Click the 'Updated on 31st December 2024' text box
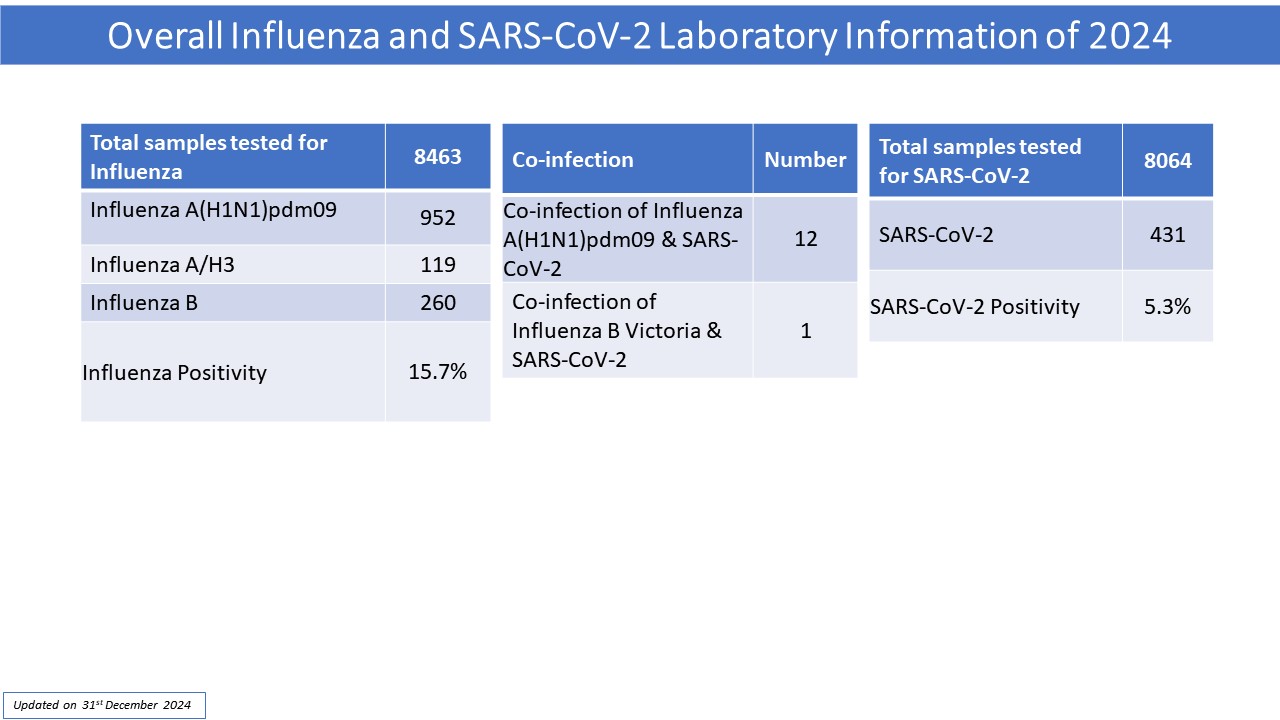The image size is (1280, 720). tap(103, 705)
